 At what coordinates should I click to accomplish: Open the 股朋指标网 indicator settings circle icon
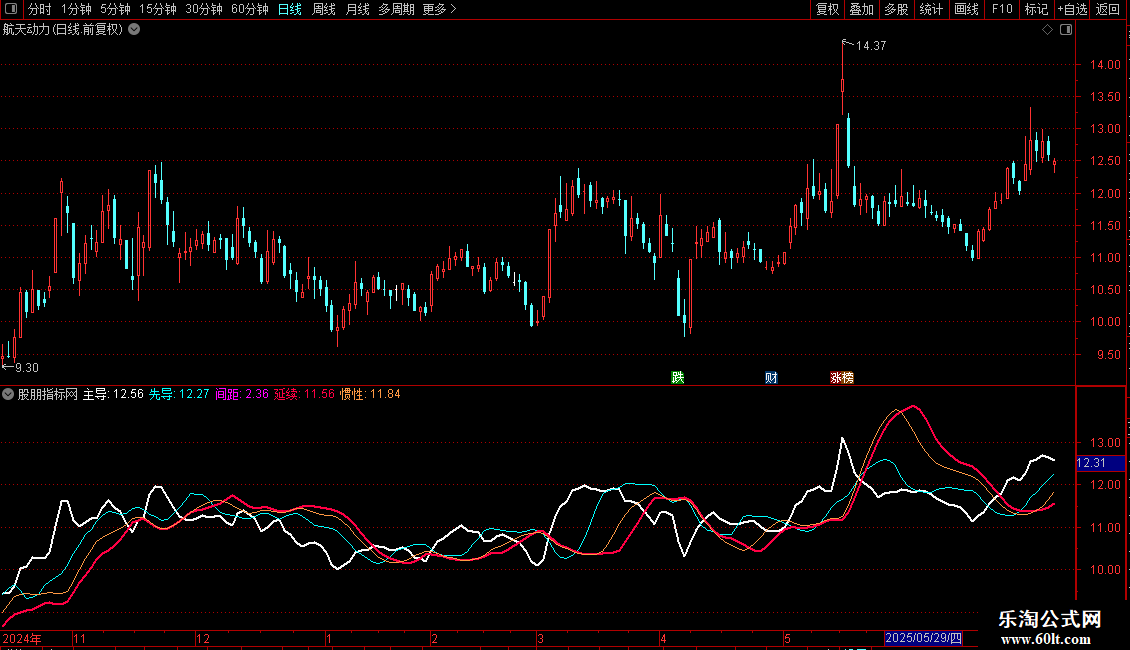click(x=8, y=394)
